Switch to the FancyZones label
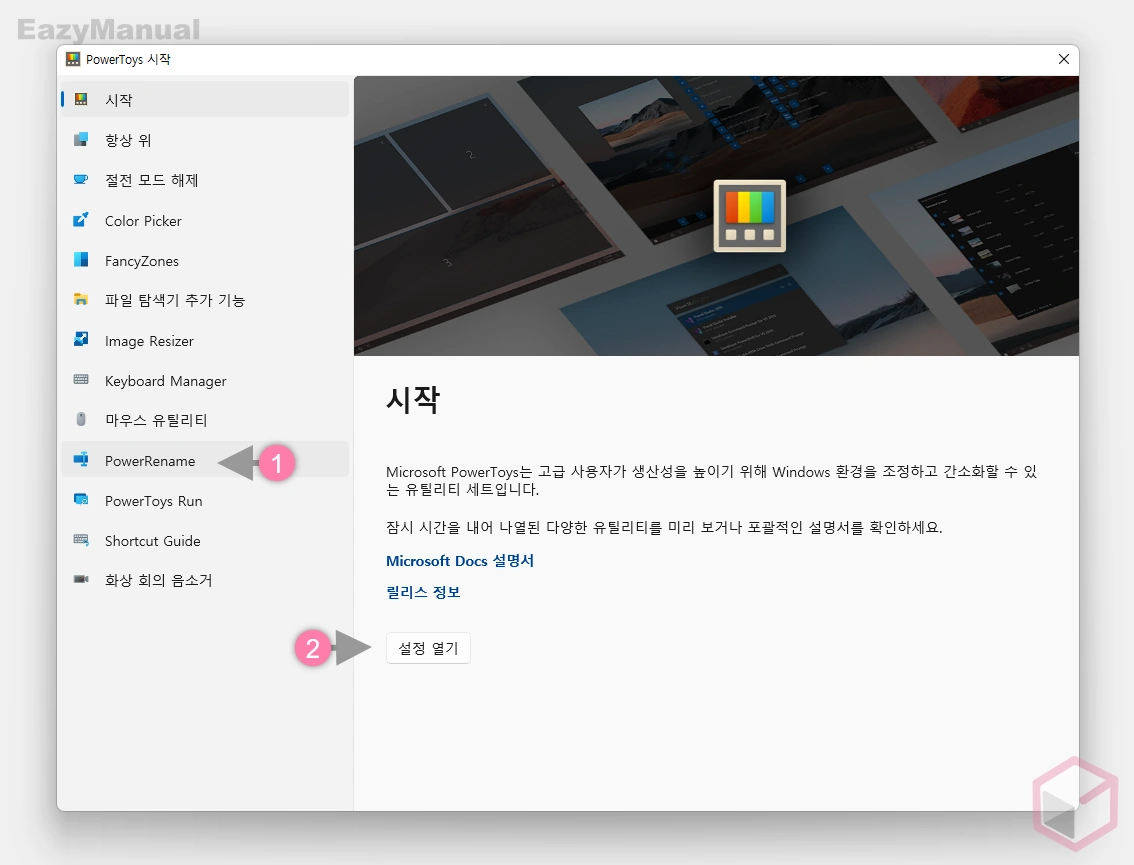 pos(142,261)
